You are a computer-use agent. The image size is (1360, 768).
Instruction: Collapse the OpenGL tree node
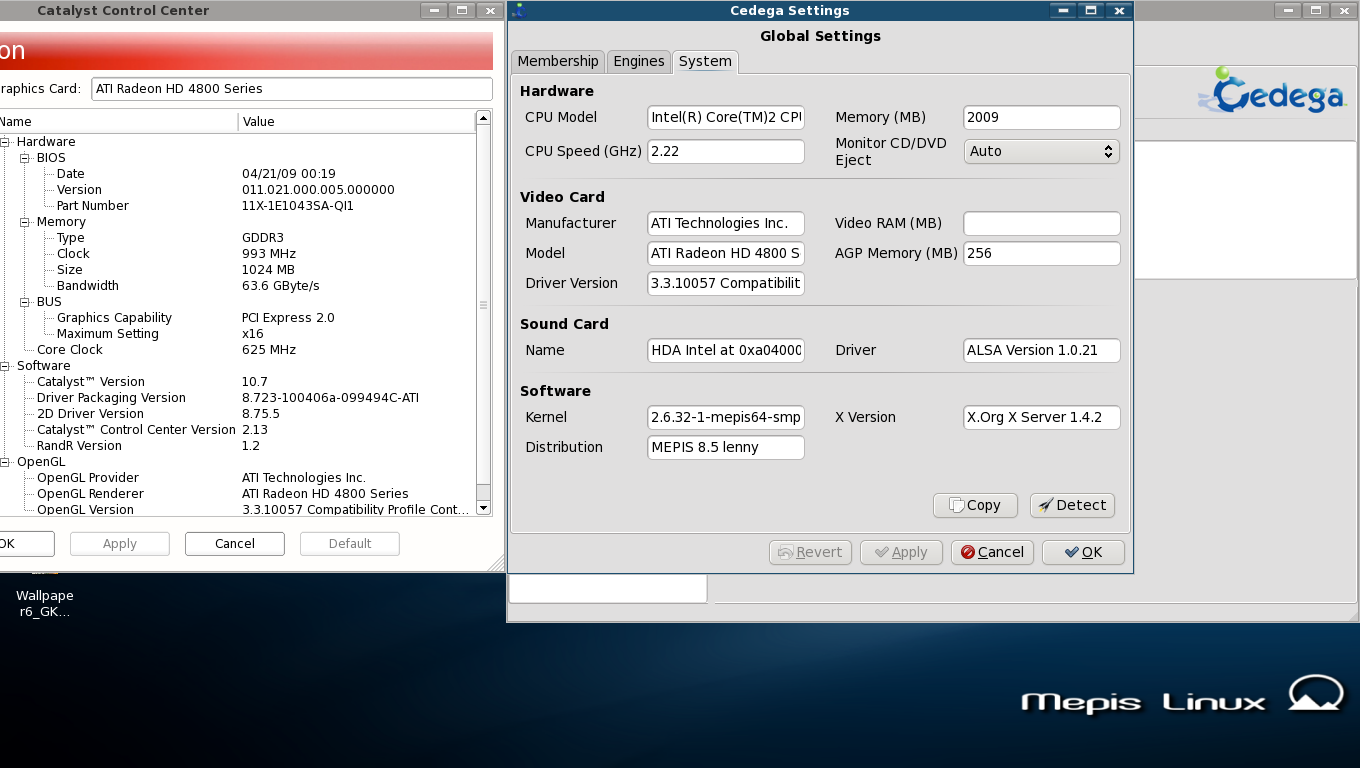click(x=5, y=462)
